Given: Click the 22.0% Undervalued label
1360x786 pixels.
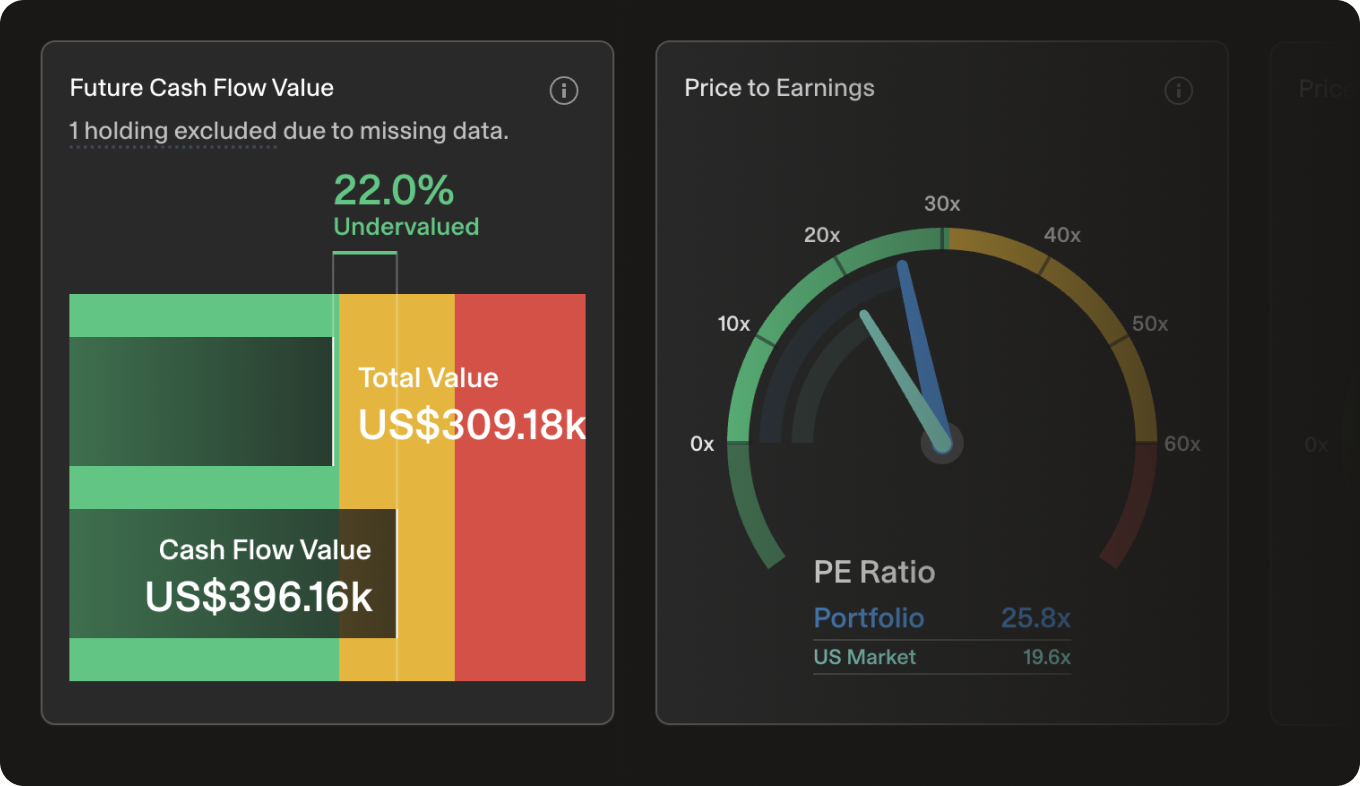Looking at the screenshot, I should [x=405, y=205].
